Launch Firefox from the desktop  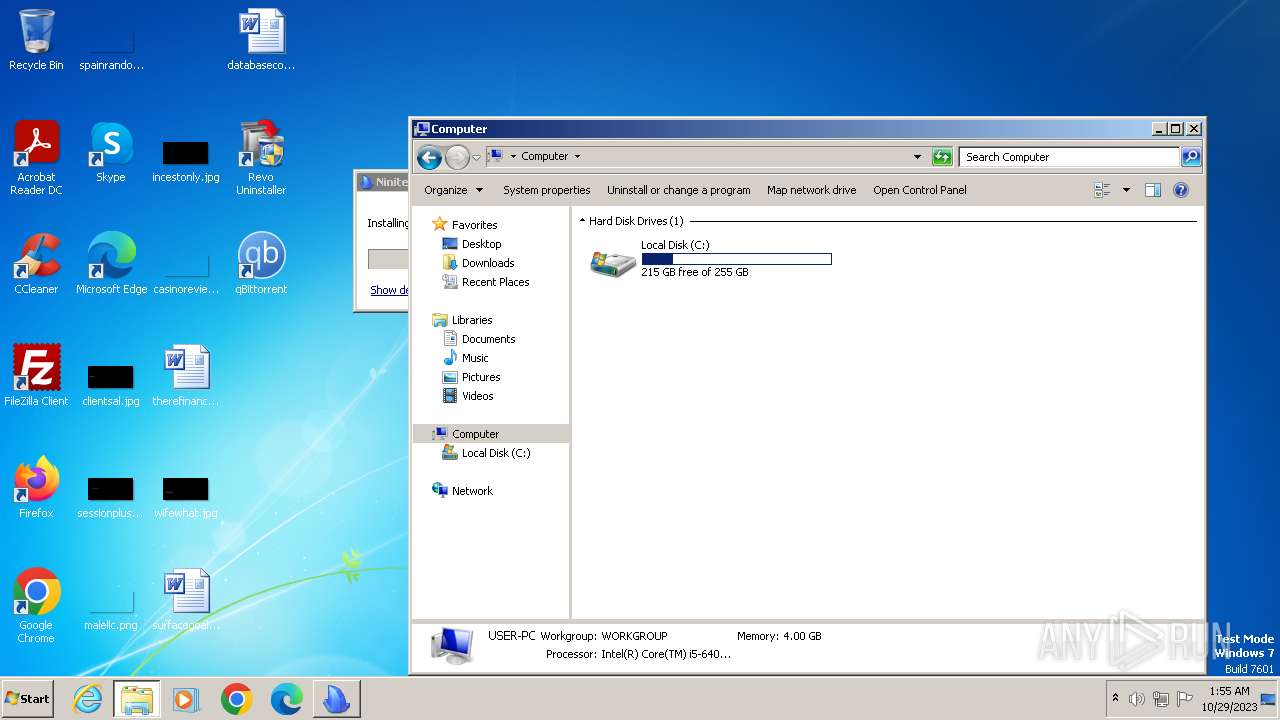[36, 488]
